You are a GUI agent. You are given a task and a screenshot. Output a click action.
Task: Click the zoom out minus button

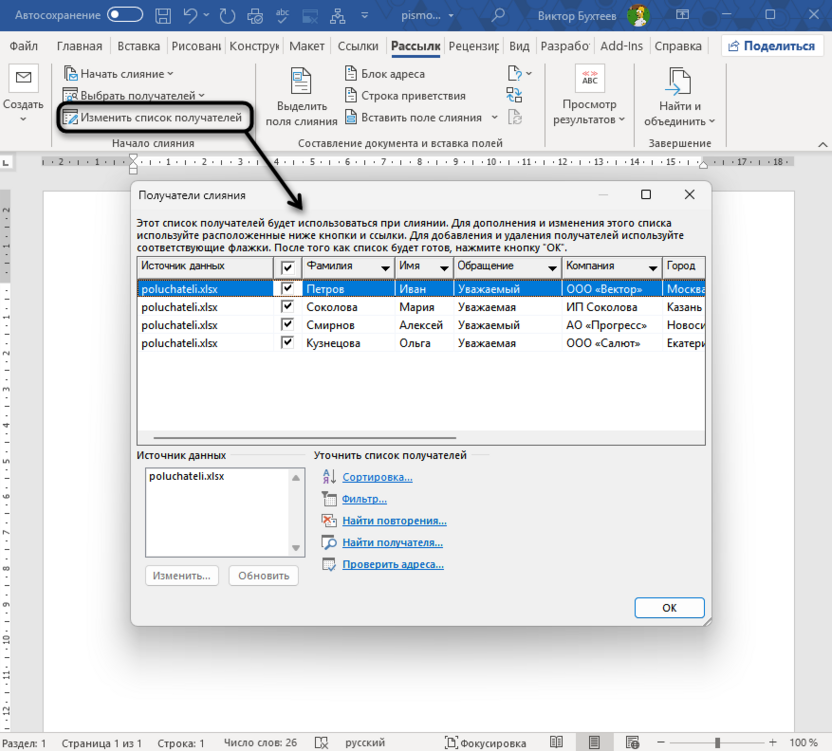pos(661,742)
